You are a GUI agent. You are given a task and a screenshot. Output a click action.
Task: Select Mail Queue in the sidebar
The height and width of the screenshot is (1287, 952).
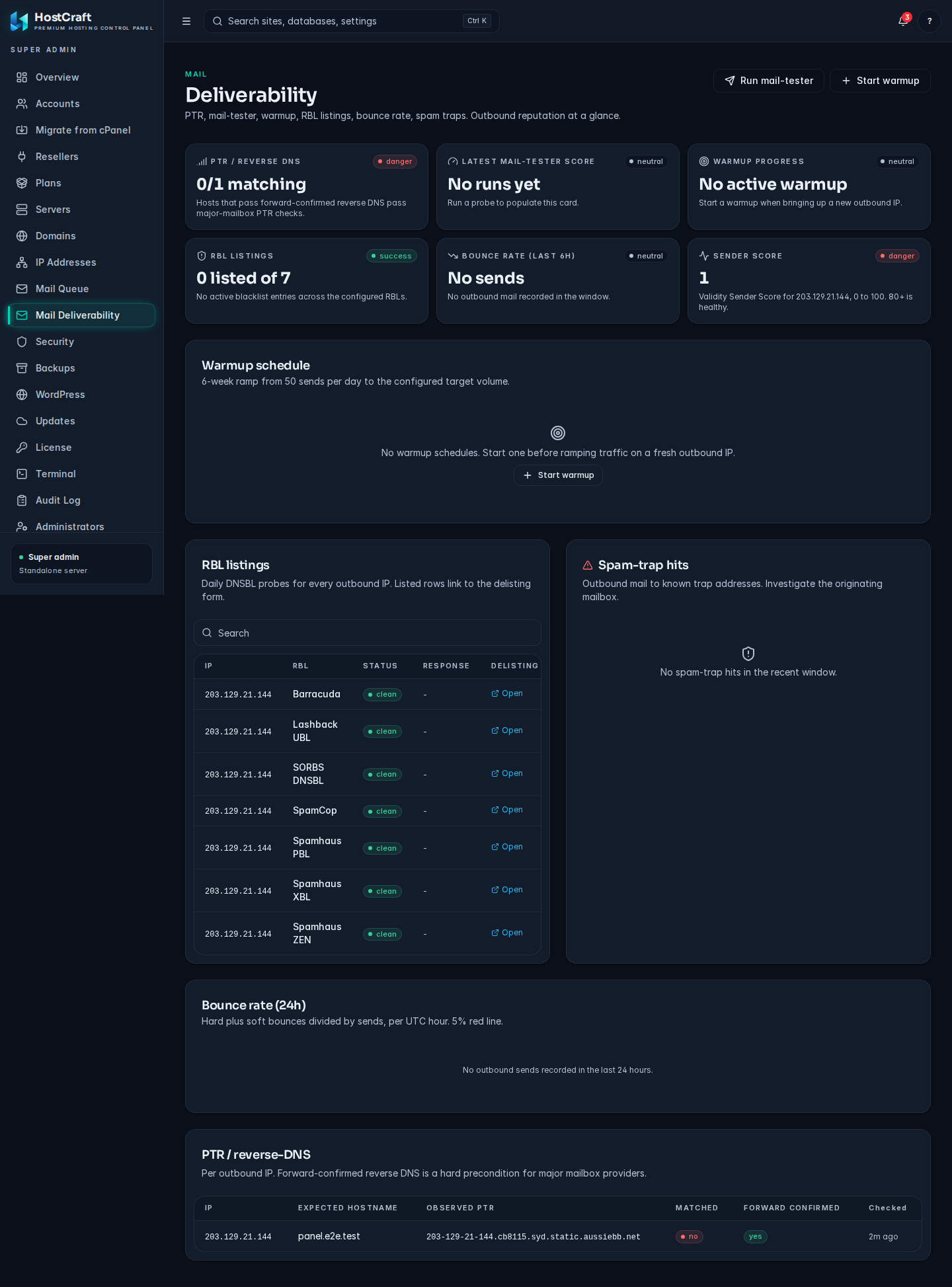82,289
